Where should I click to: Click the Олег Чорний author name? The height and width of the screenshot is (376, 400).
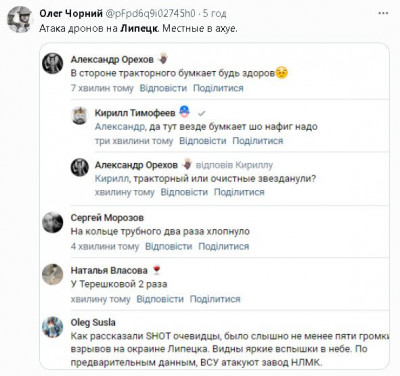tap(71, 13)
